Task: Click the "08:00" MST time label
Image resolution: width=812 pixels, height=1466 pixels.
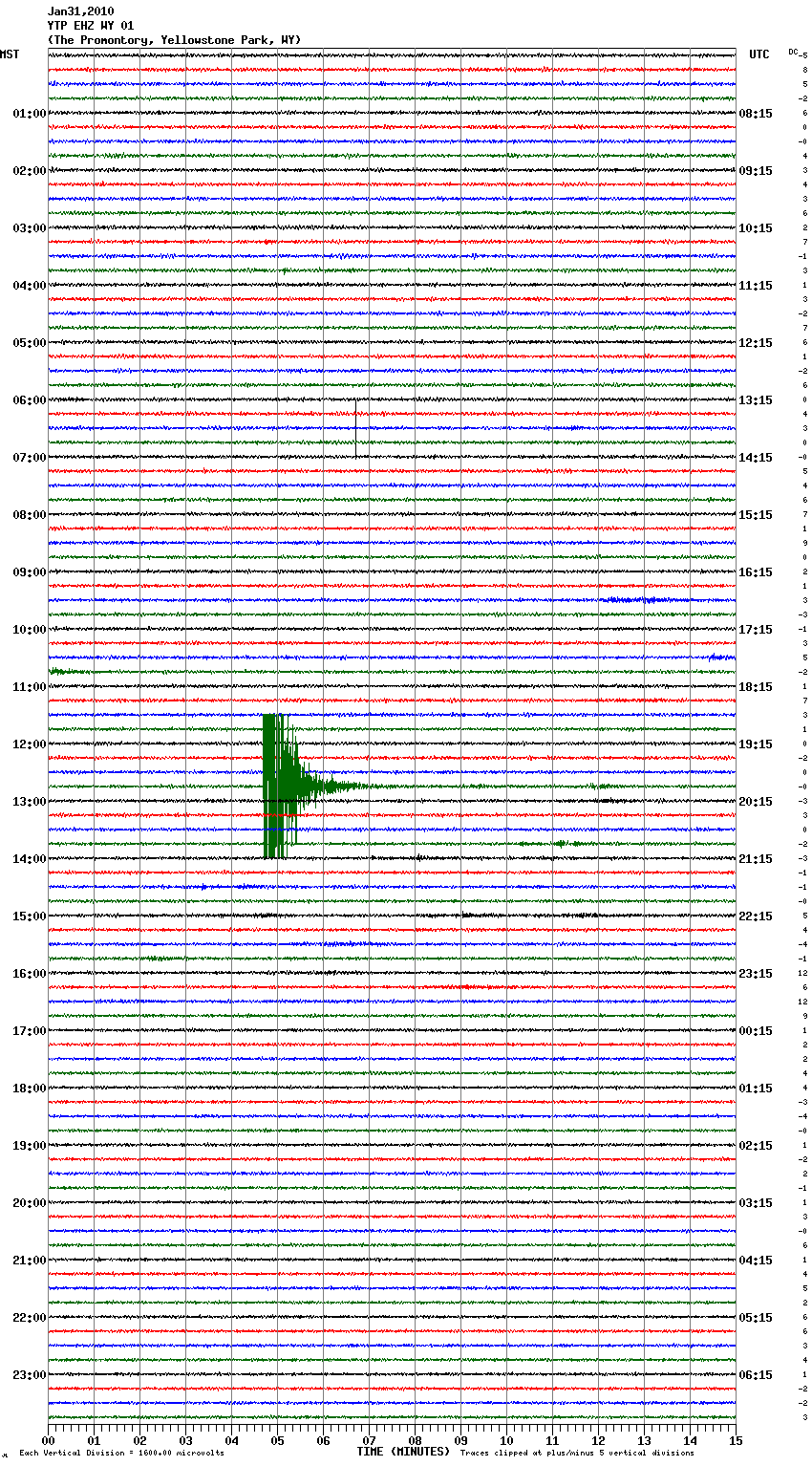Action: click(x=30, y=515)
